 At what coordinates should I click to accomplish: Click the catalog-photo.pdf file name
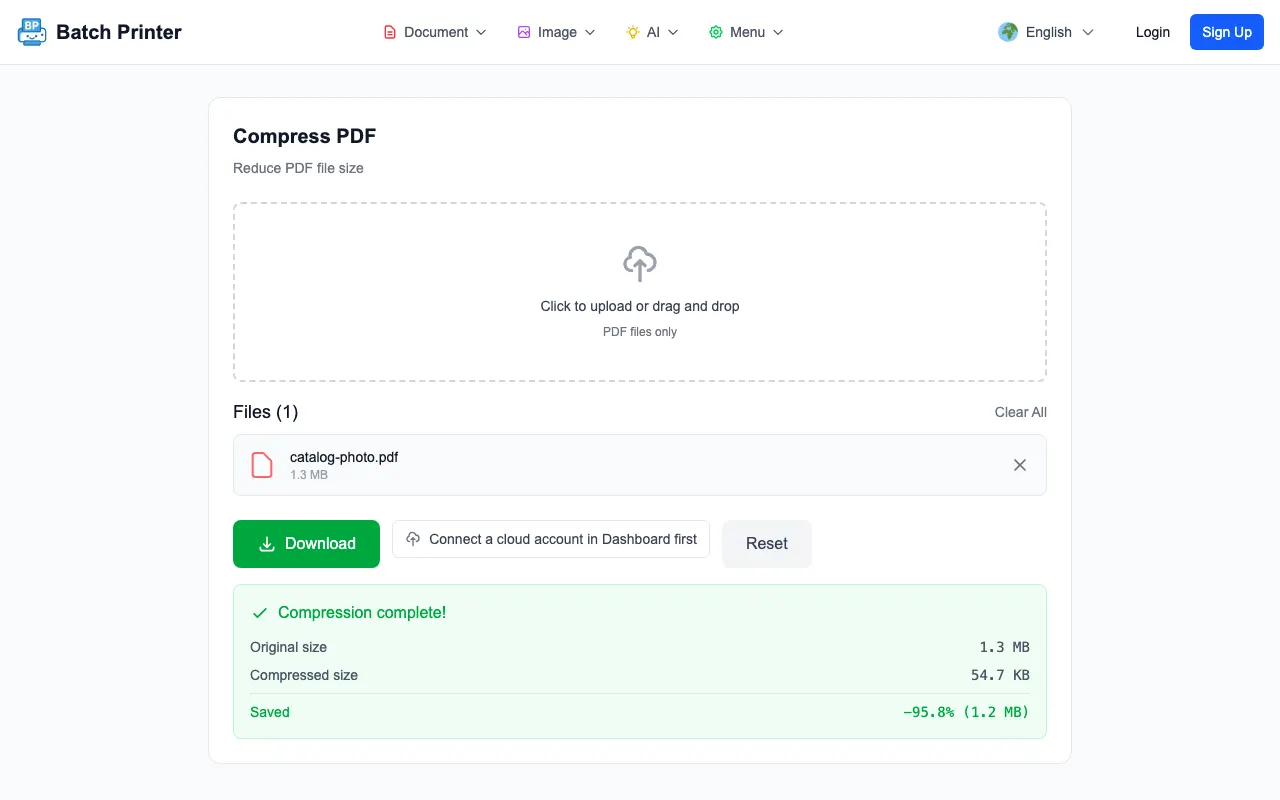coord(344,457)
